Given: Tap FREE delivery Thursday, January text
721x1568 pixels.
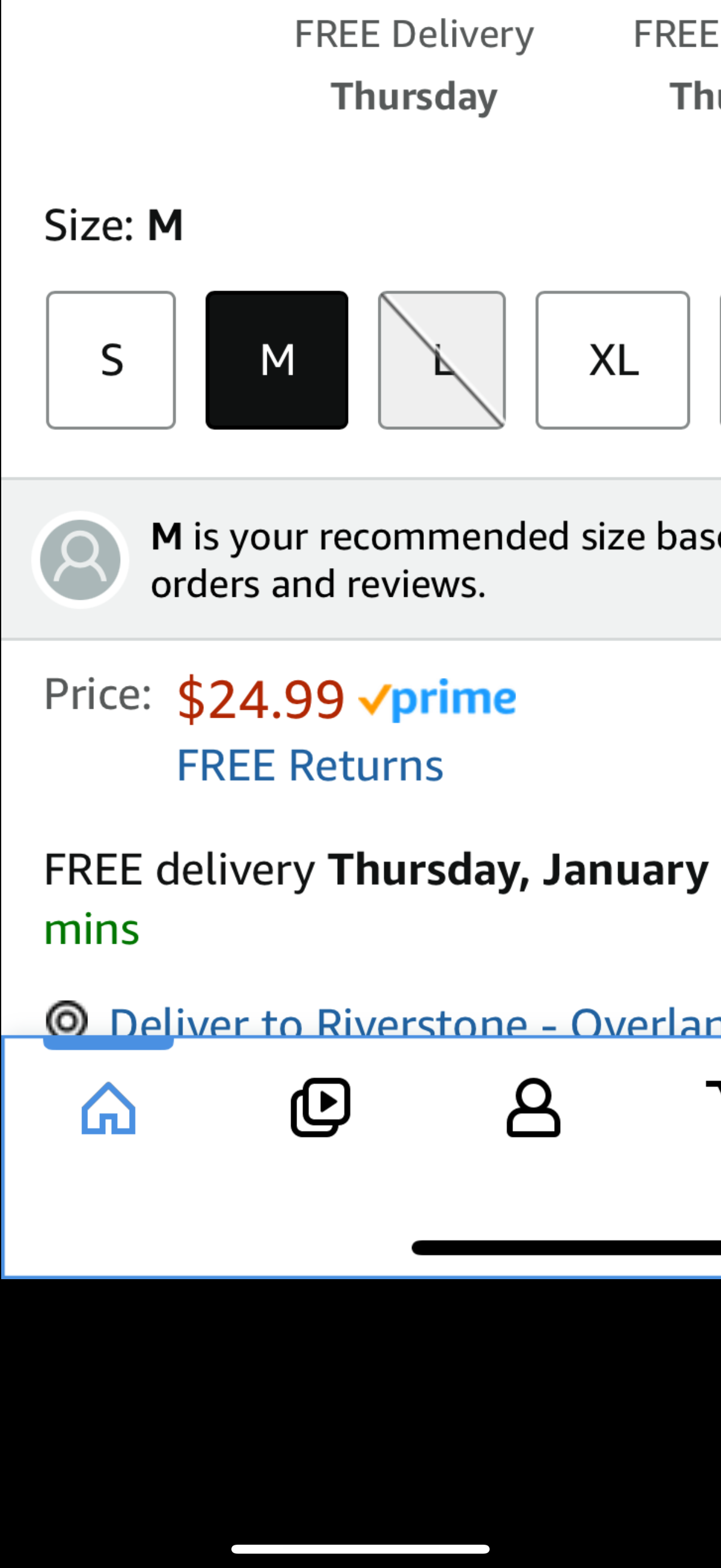Looking at the screenshot, I should click(x=376, y=870).
